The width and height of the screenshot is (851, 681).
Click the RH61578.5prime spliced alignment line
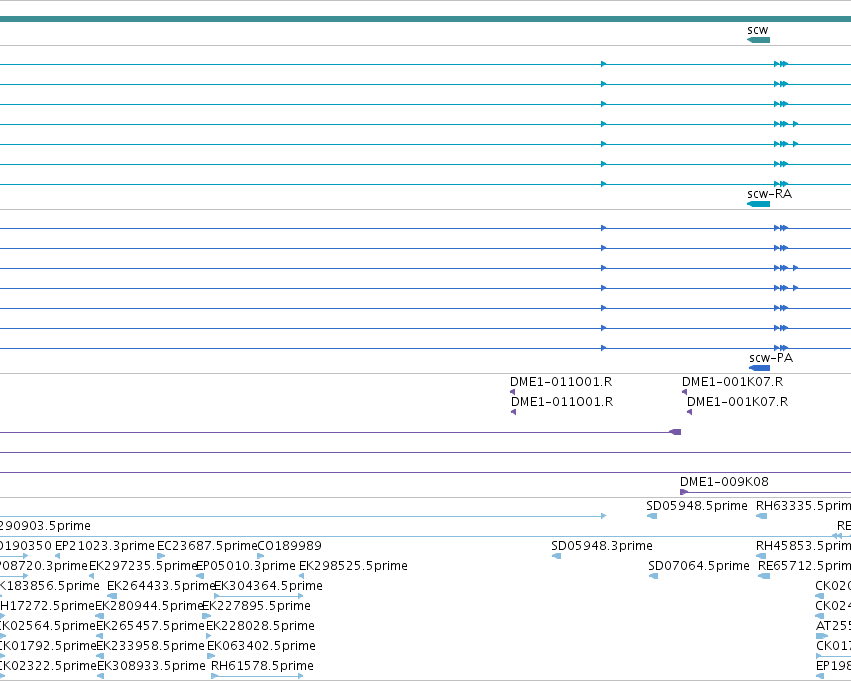[257, 676]
